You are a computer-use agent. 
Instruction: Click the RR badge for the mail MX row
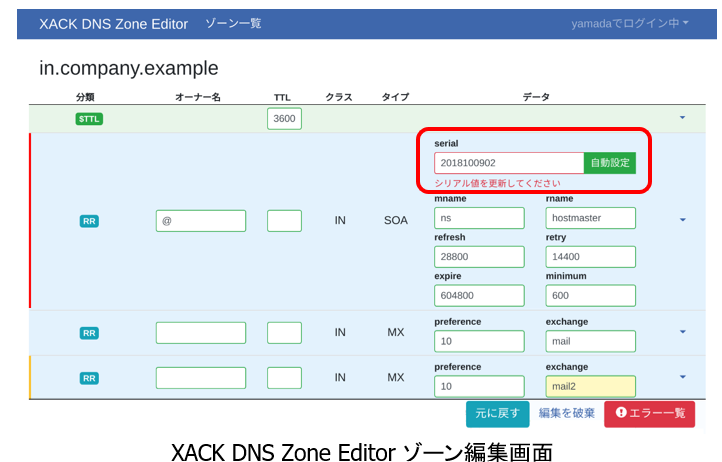(x=89, y=333)
